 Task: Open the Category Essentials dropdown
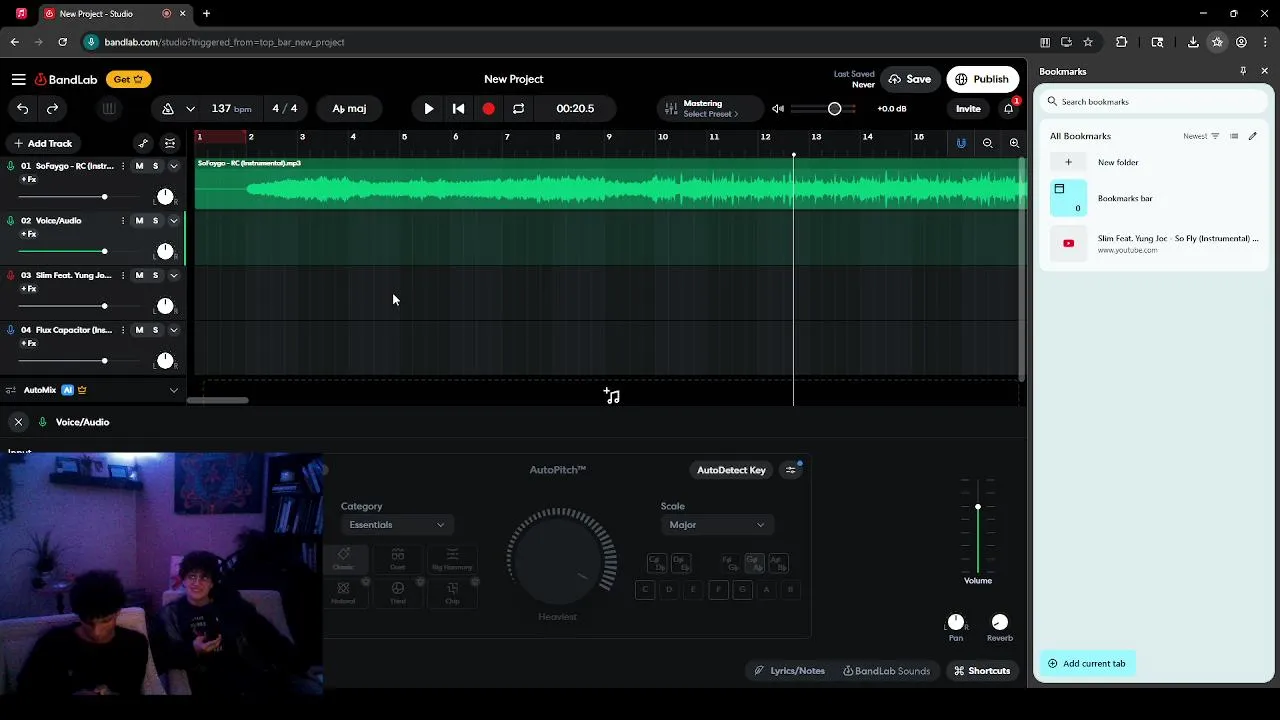pos(397,525)
